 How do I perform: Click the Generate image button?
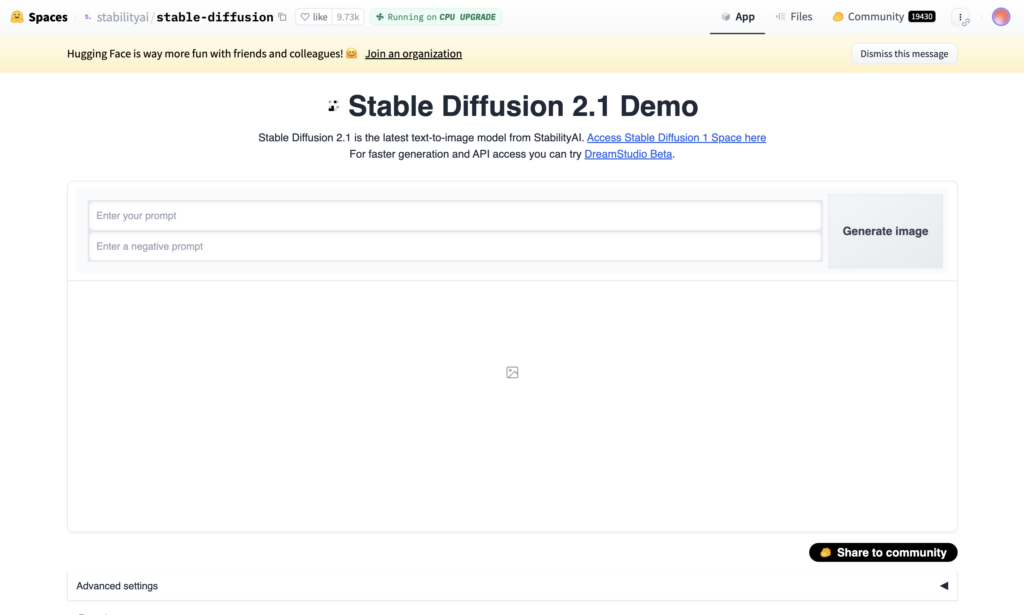click(x=885, y=231)
